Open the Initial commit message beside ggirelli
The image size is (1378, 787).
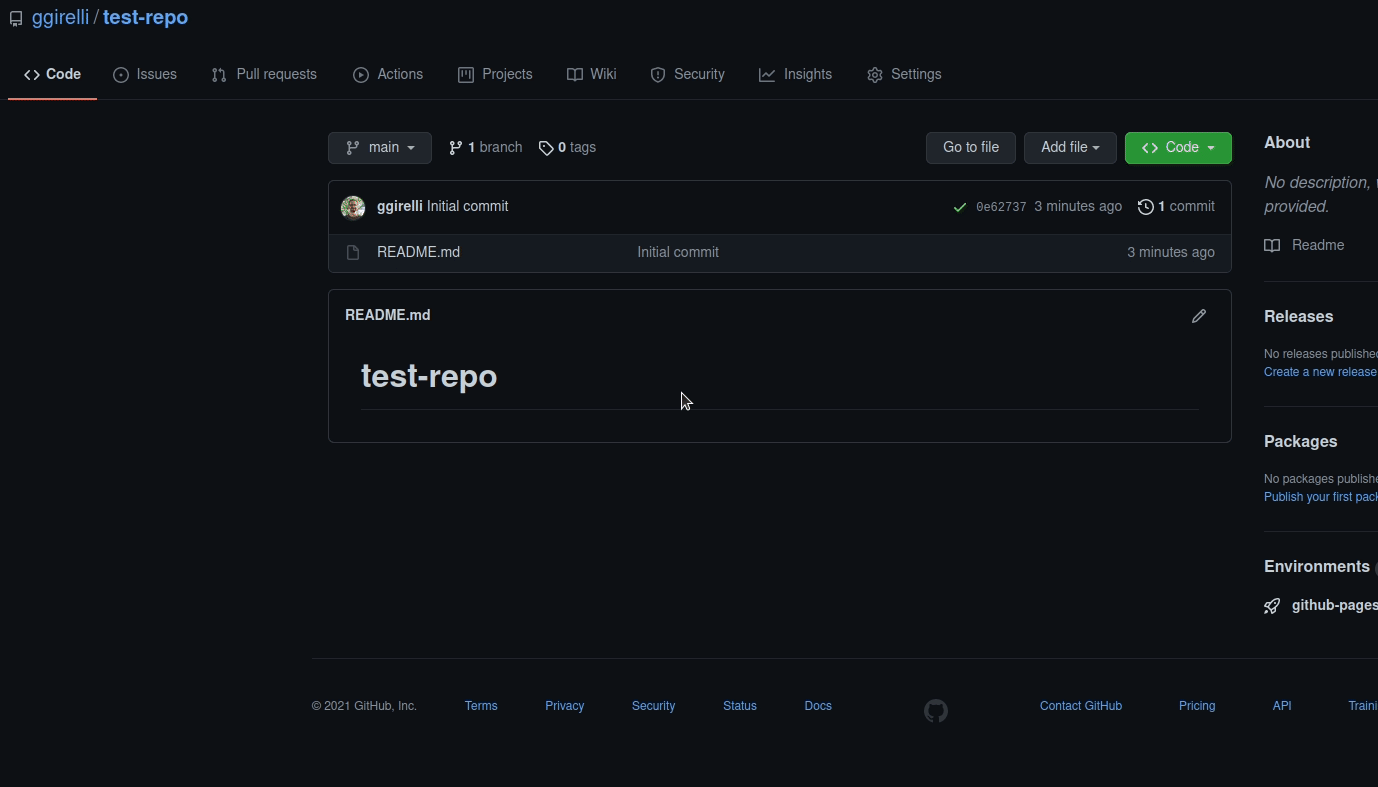[x=467, y=206]
